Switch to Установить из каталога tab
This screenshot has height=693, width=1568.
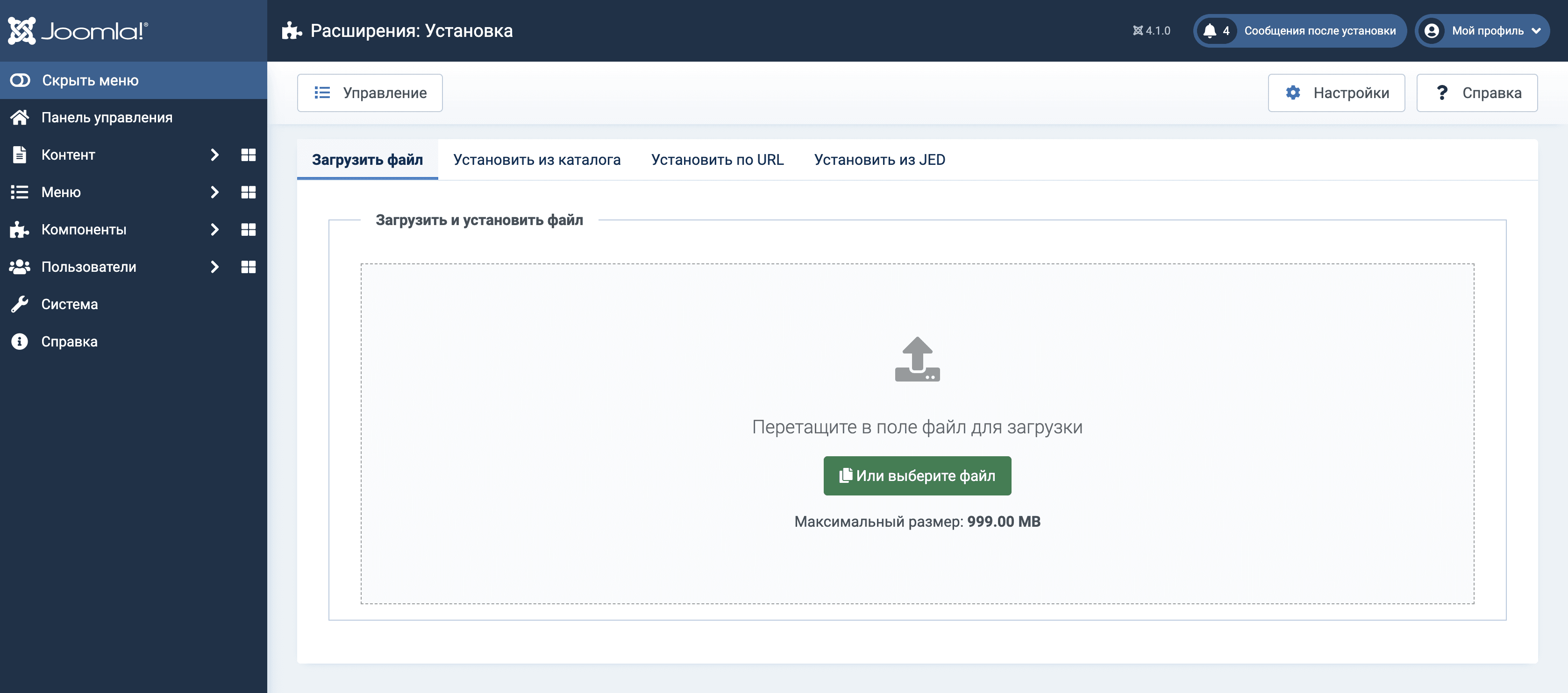point(536,159)
